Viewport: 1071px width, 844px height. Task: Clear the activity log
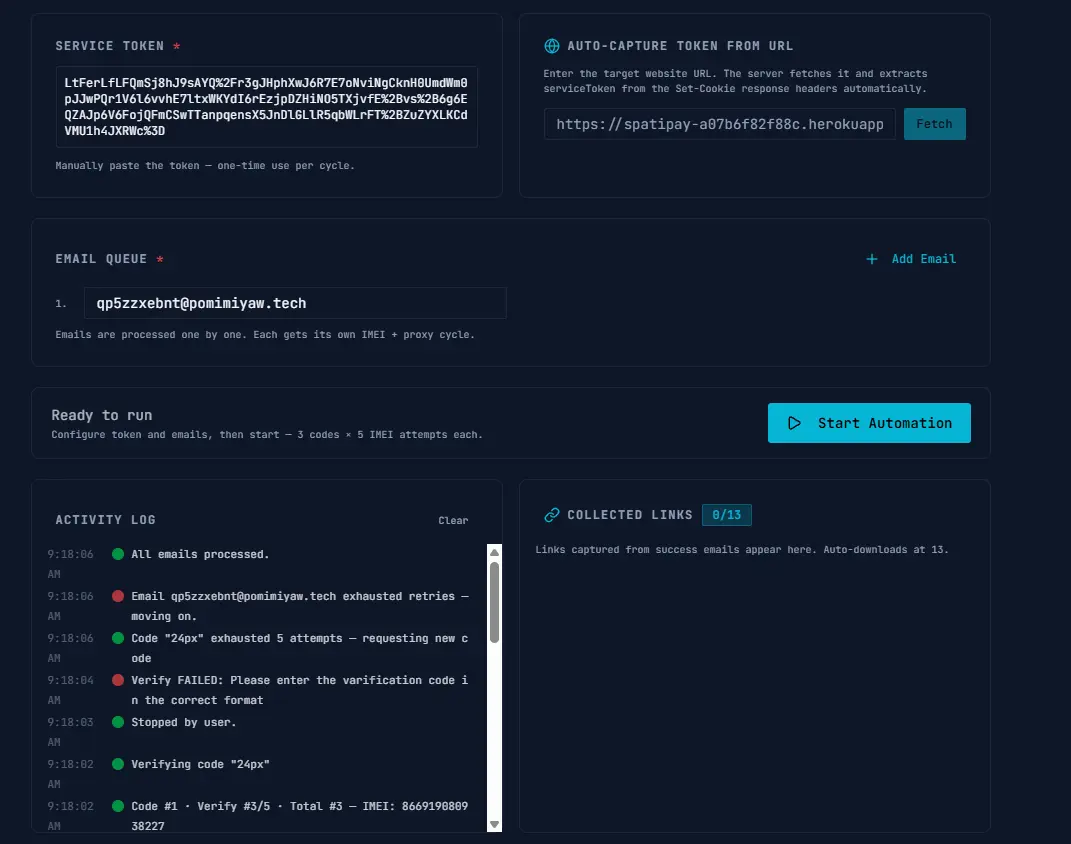453,520
